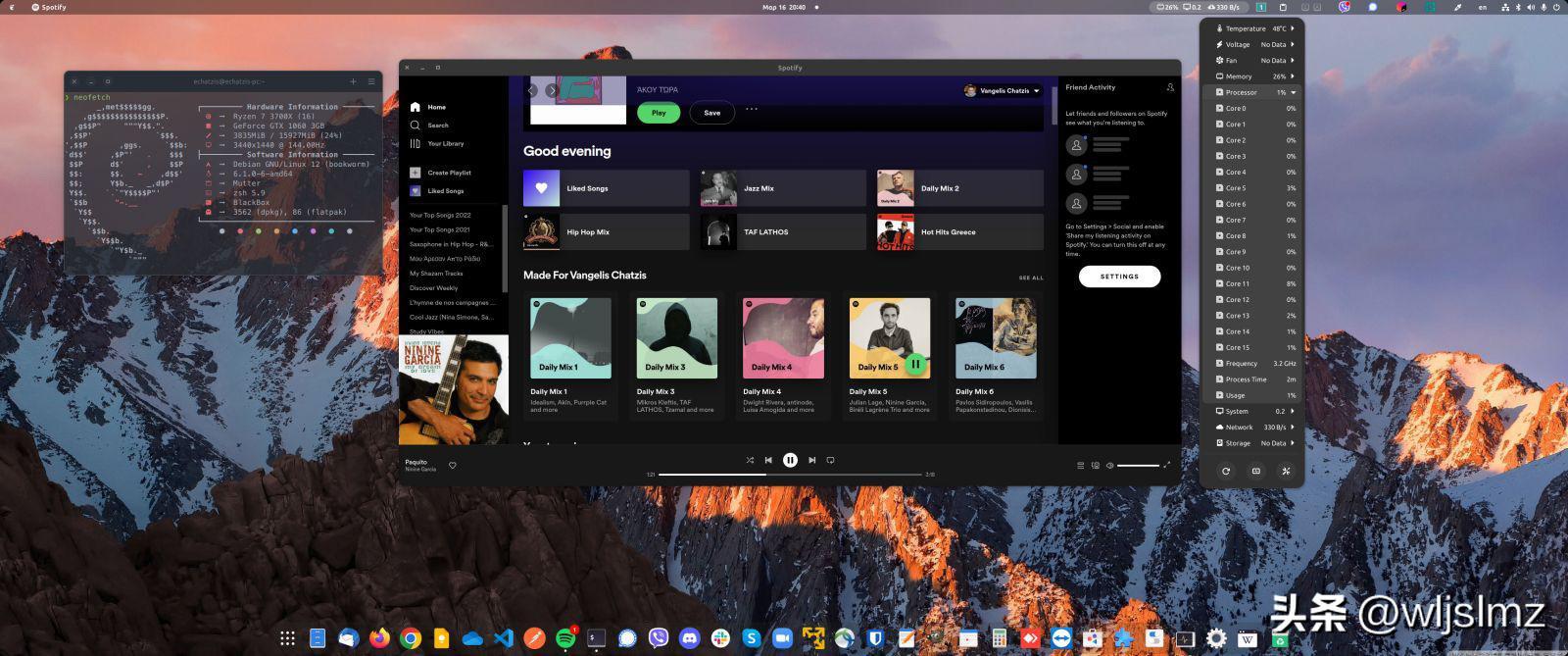
Task: Skip to the next track
Action: pos(811,460)
